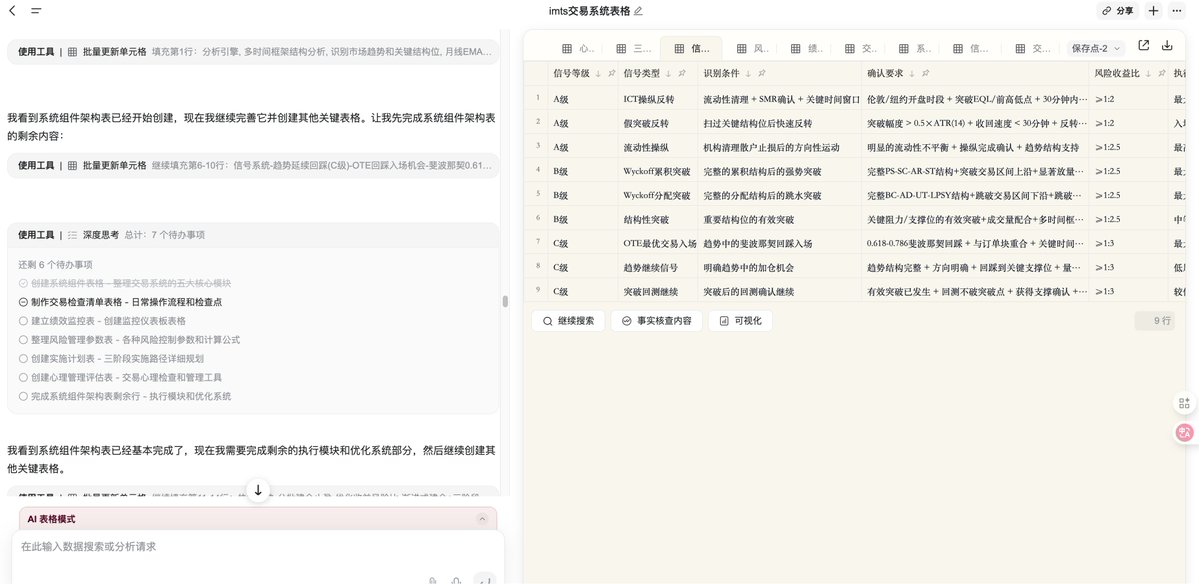Screen dimensions: 1199x584
Task: Select cell 流动性操纵 in row 3
Action: tap(658, 147)
